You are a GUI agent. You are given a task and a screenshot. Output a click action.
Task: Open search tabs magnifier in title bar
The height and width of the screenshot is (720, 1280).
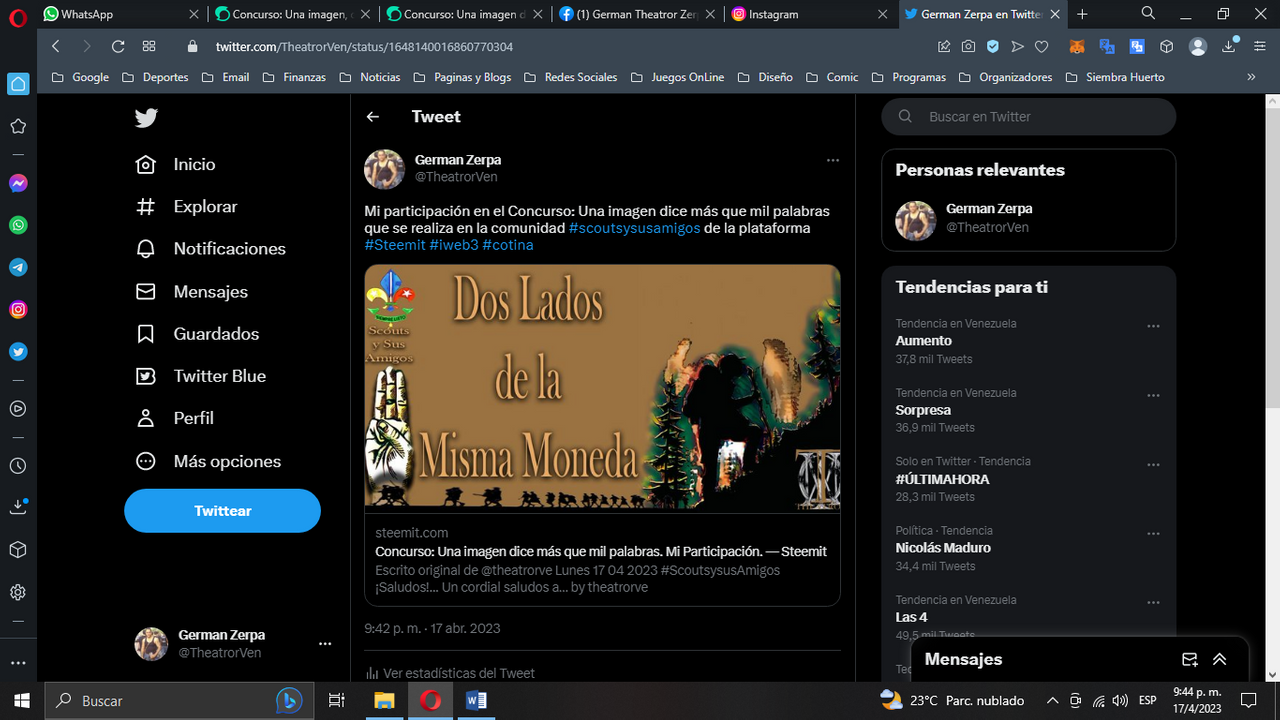coord(1148,14)
